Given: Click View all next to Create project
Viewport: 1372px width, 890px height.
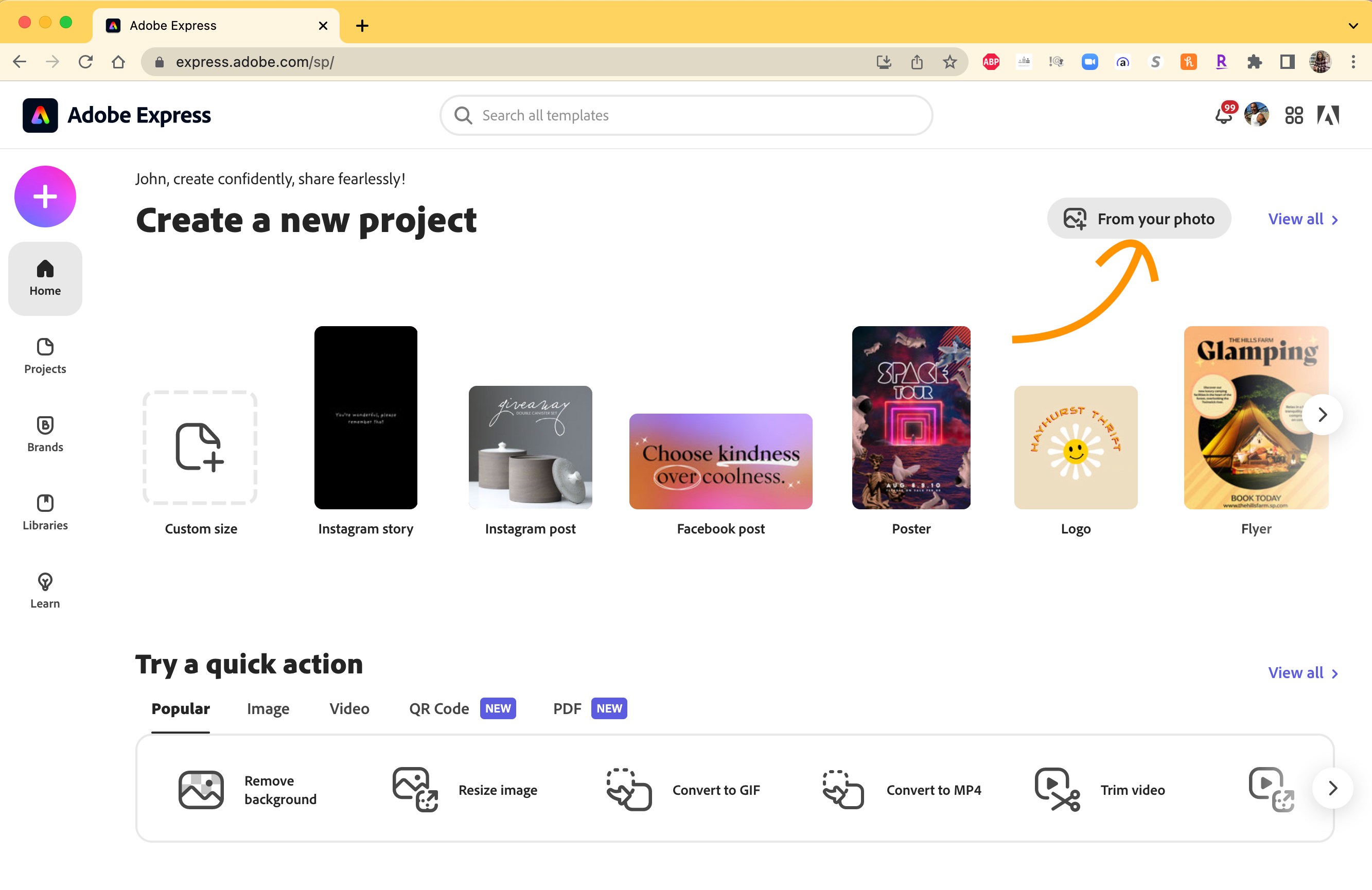Looking at the screenshot, I should tap(1302, 219).
